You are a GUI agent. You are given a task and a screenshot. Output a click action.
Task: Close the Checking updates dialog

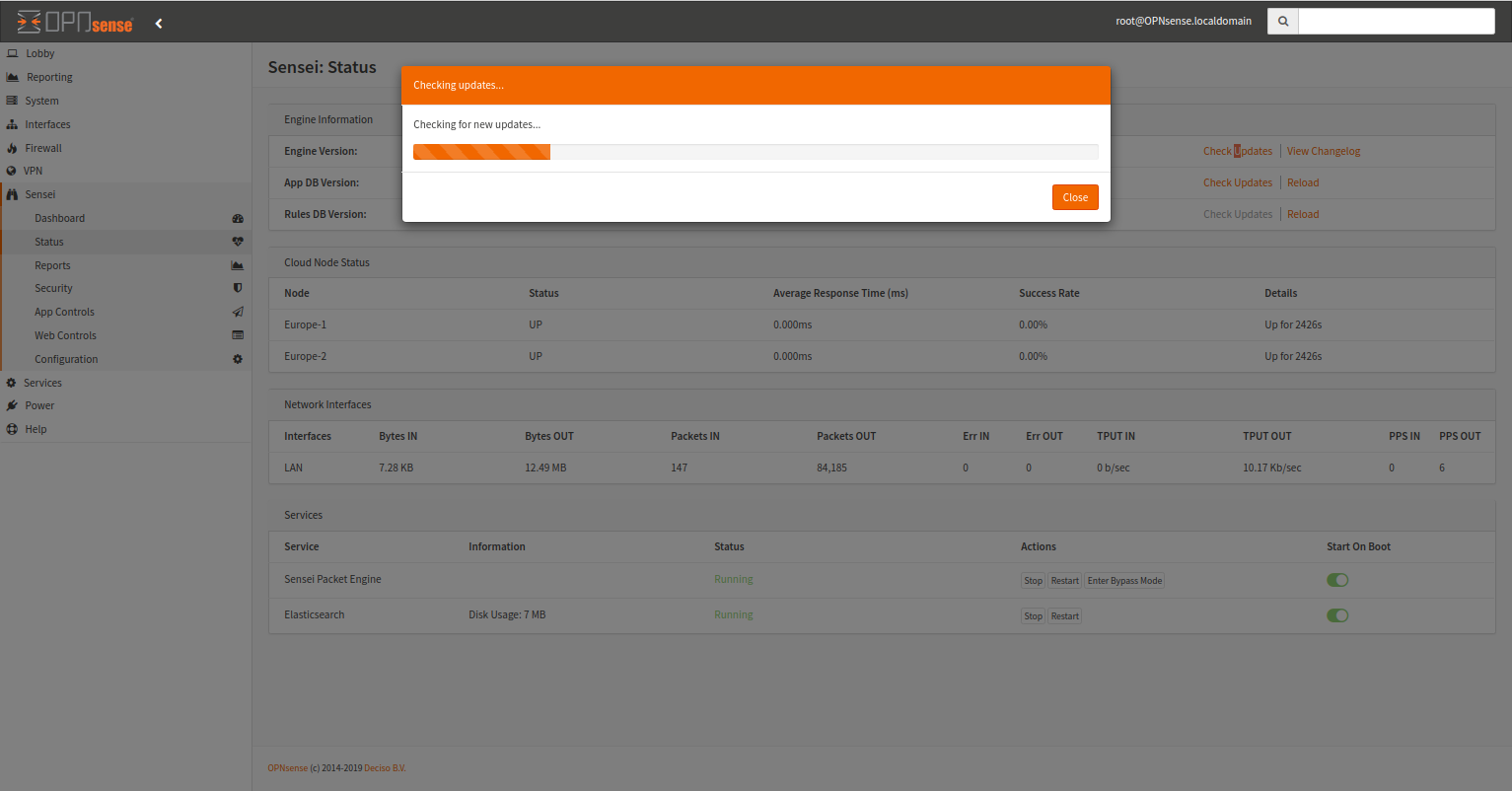(1074, 197)
